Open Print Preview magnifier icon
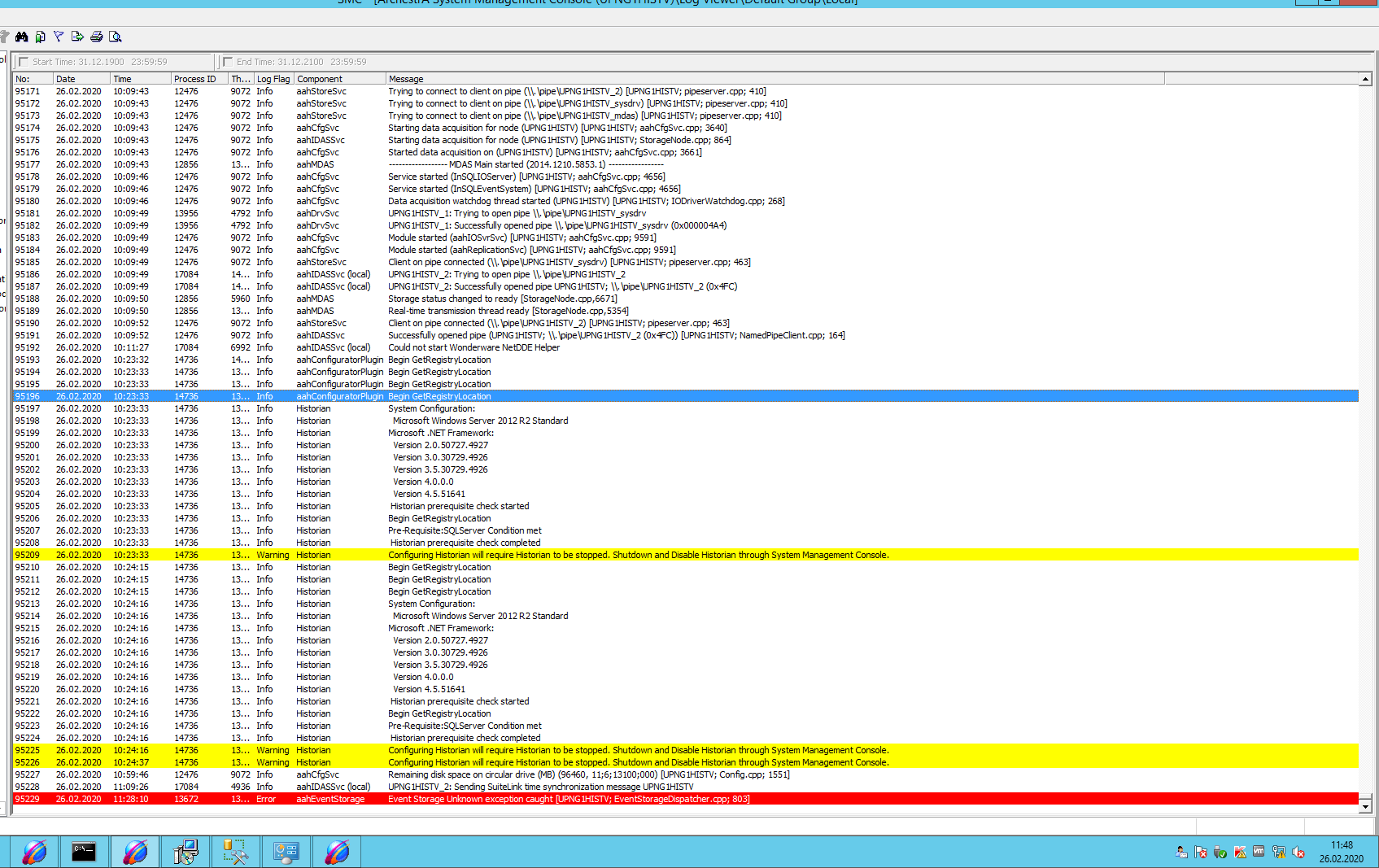The width and height of the screenshot is (1379, 868). point(116,37)
